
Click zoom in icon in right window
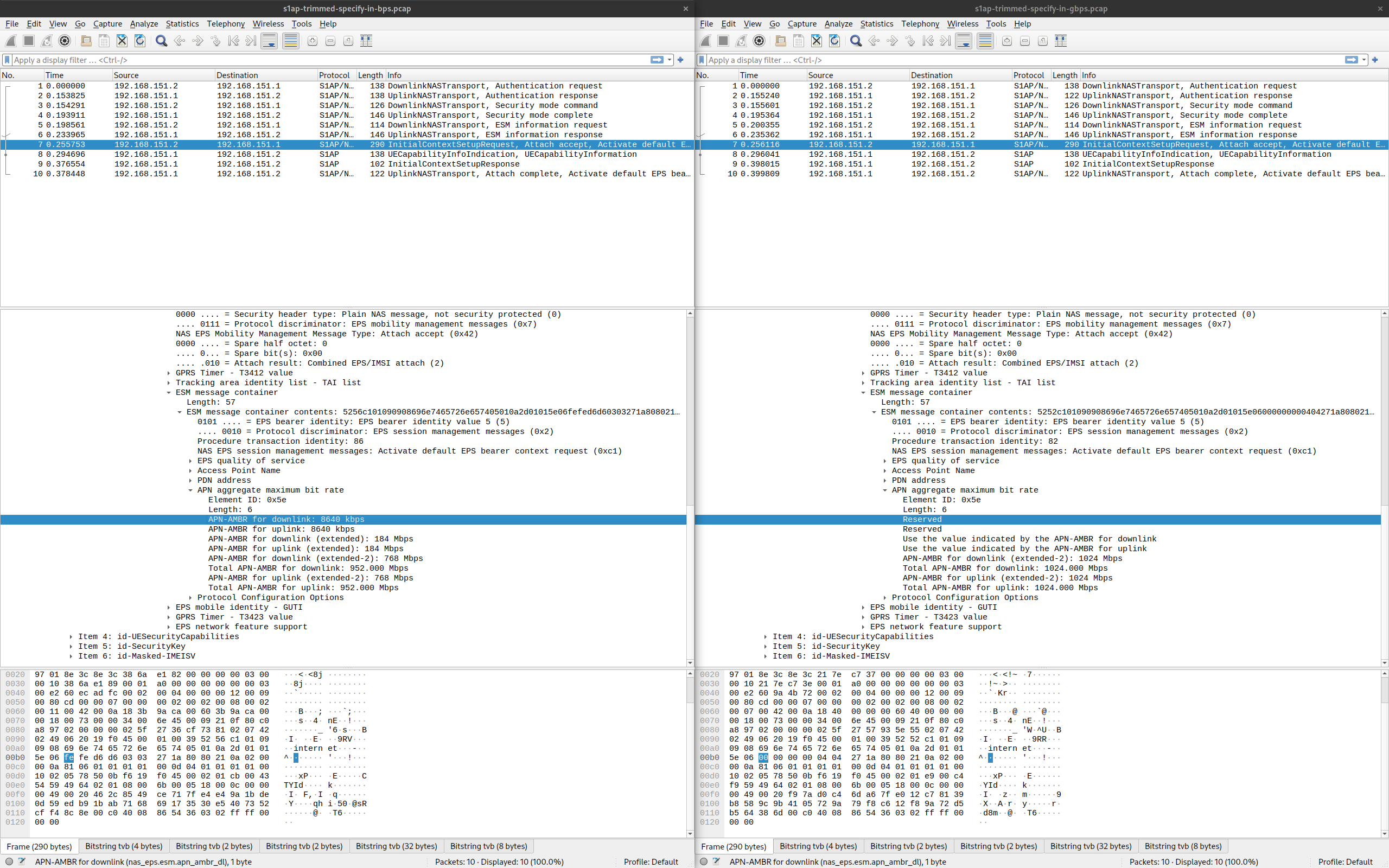1006,41
